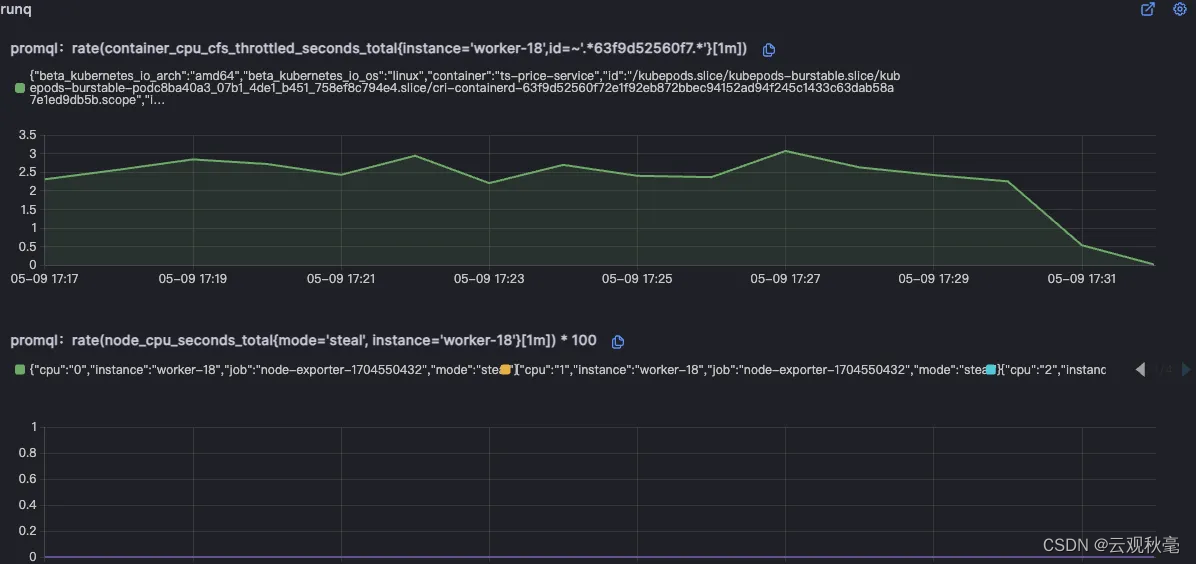The width and height of the screenshot is (1196, 564).
Task: Click the 05-09 17:25 axis label
Action: click(x=637, y=279)
